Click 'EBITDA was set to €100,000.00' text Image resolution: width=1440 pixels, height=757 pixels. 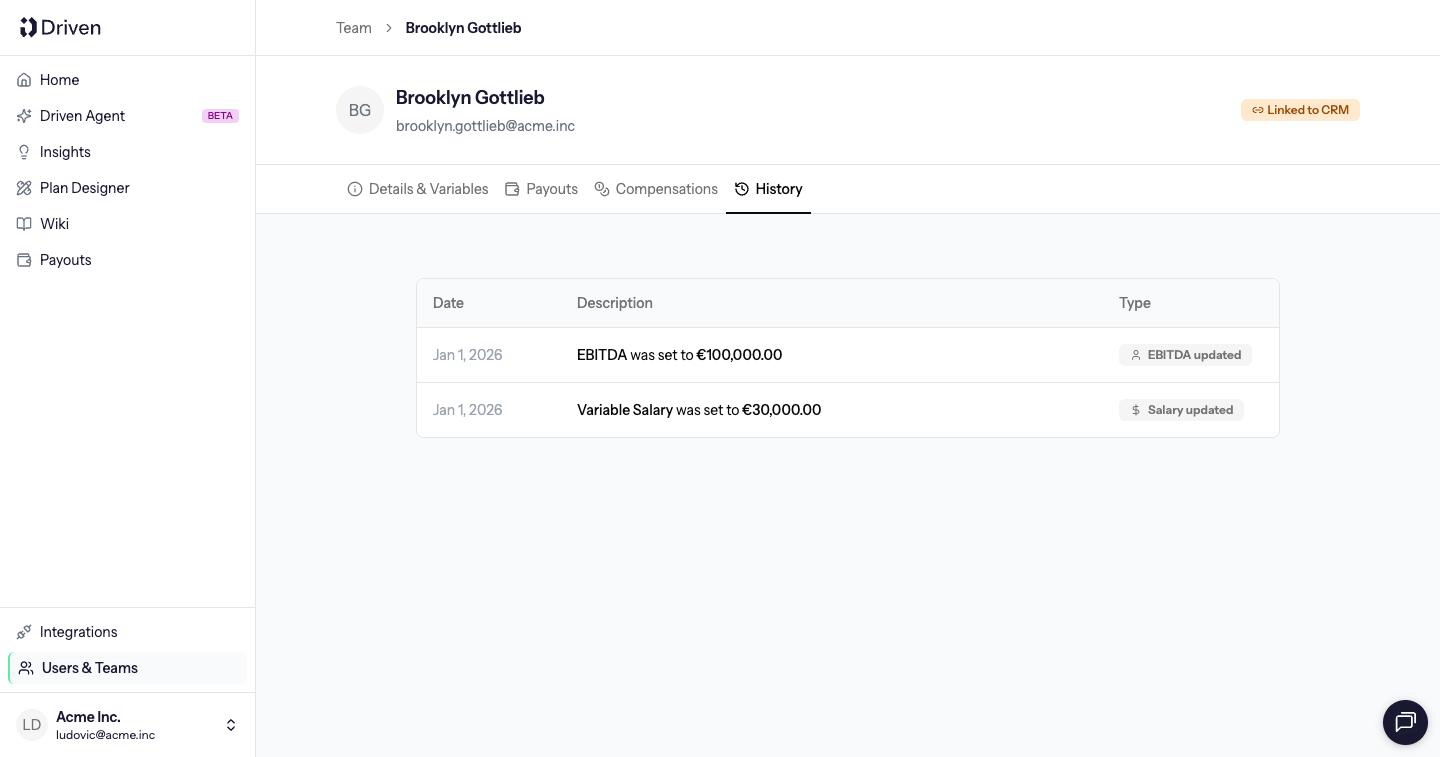(x=680, y=355)
